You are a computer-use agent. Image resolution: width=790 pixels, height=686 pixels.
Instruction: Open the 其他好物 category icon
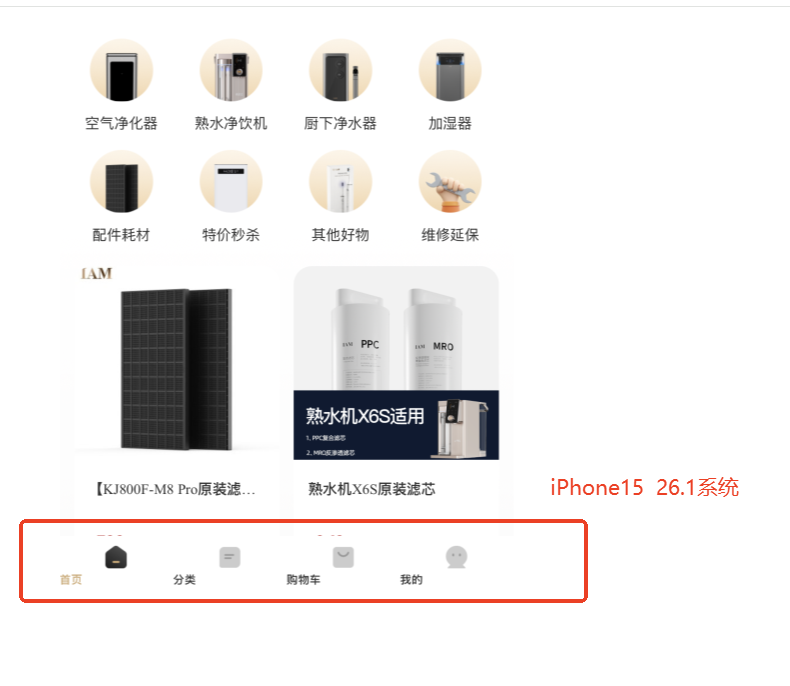[x=341, y=181]
